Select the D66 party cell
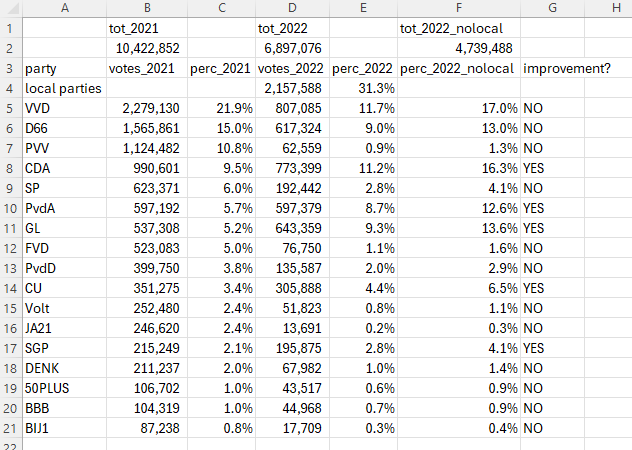 point(64,129)
